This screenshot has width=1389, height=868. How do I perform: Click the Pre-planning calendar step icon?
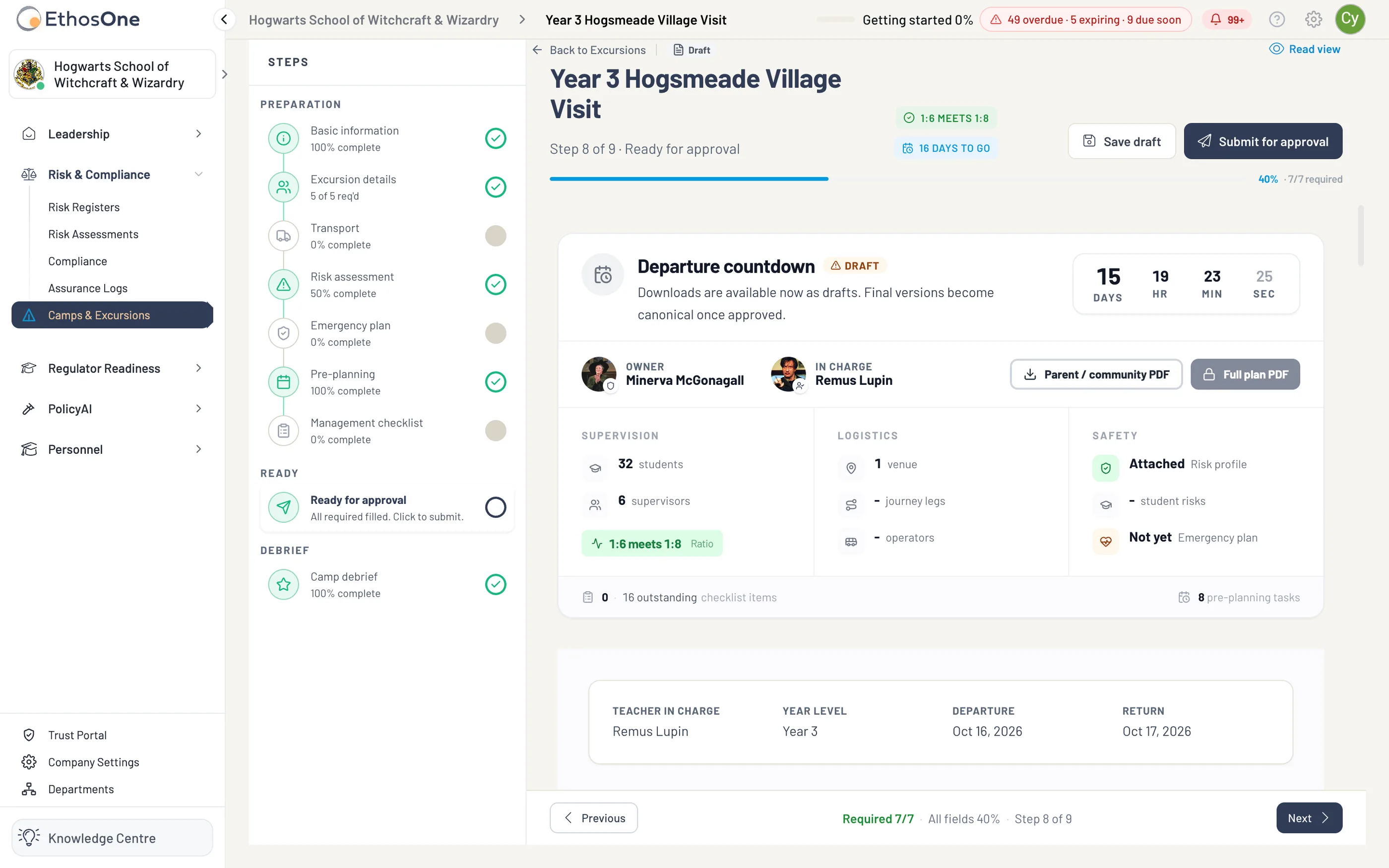pos(284,382)
